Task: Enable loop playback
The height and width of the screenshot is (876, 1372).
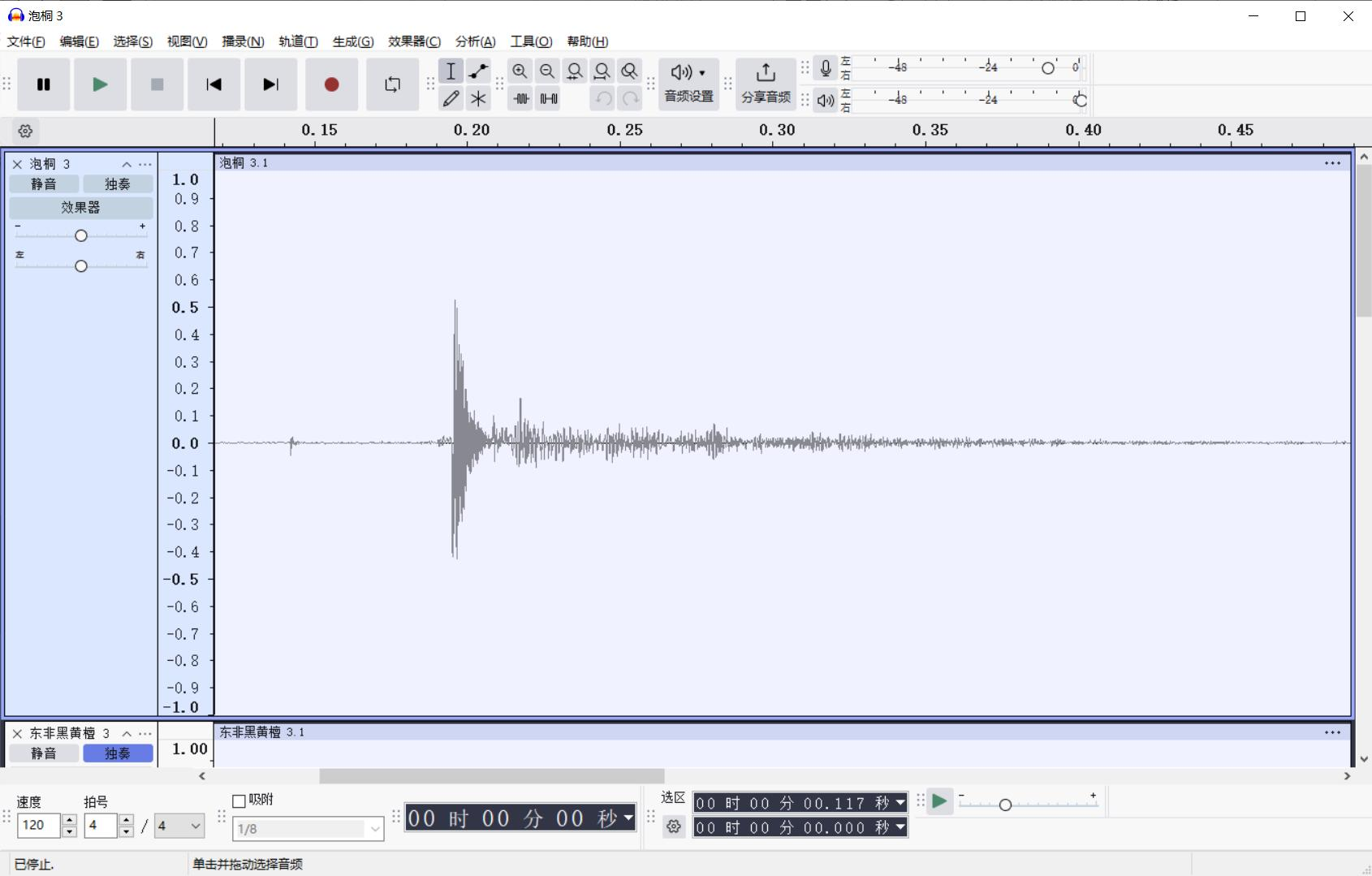Action: [x=391, y=84]
